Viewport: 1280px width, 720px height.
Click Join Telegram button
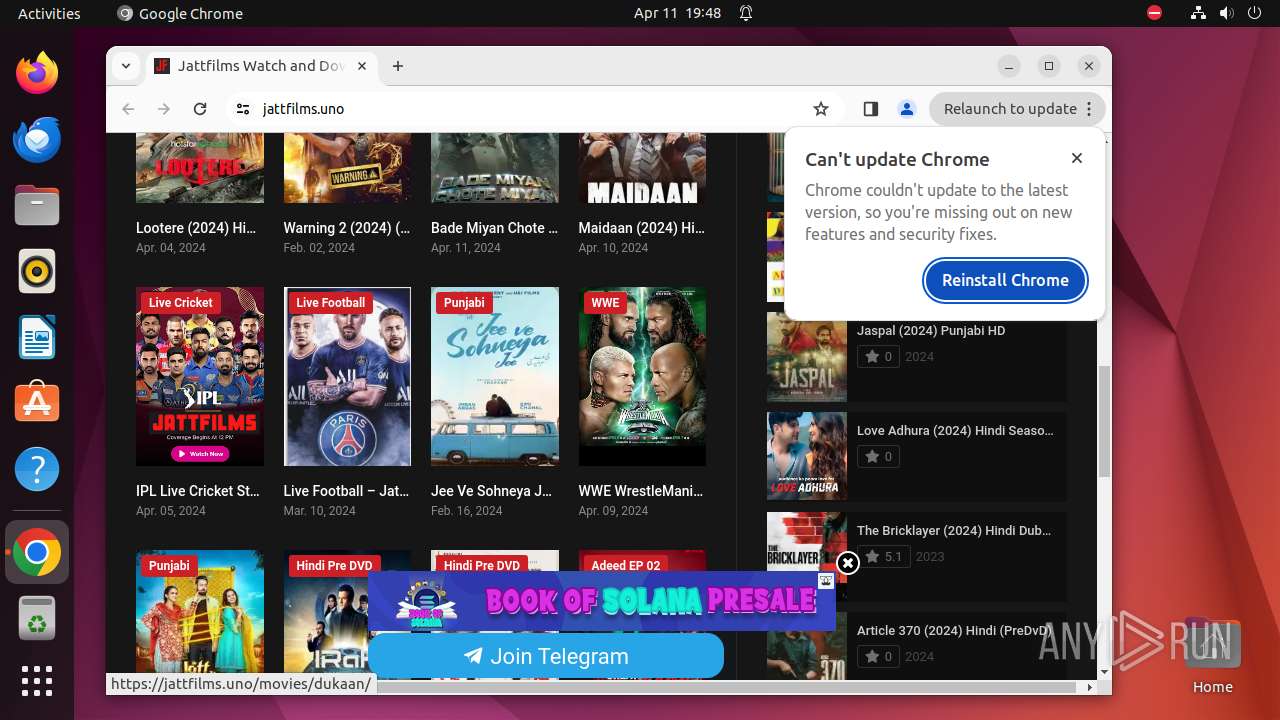coord(546,656)
